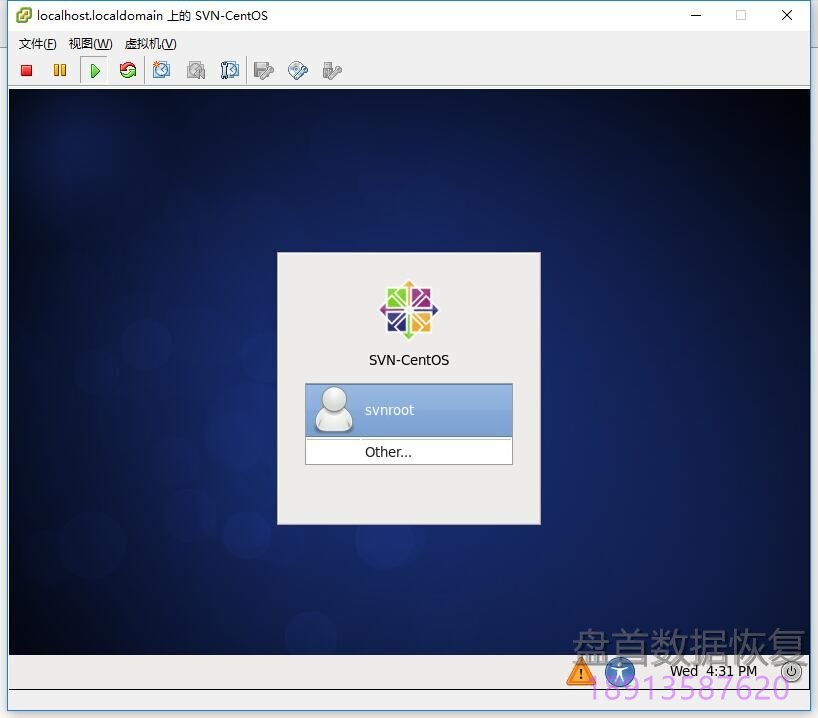This screenshot has width=818, height=718.
Task: Suspend the VM with the pause icon
Action: 60,70
